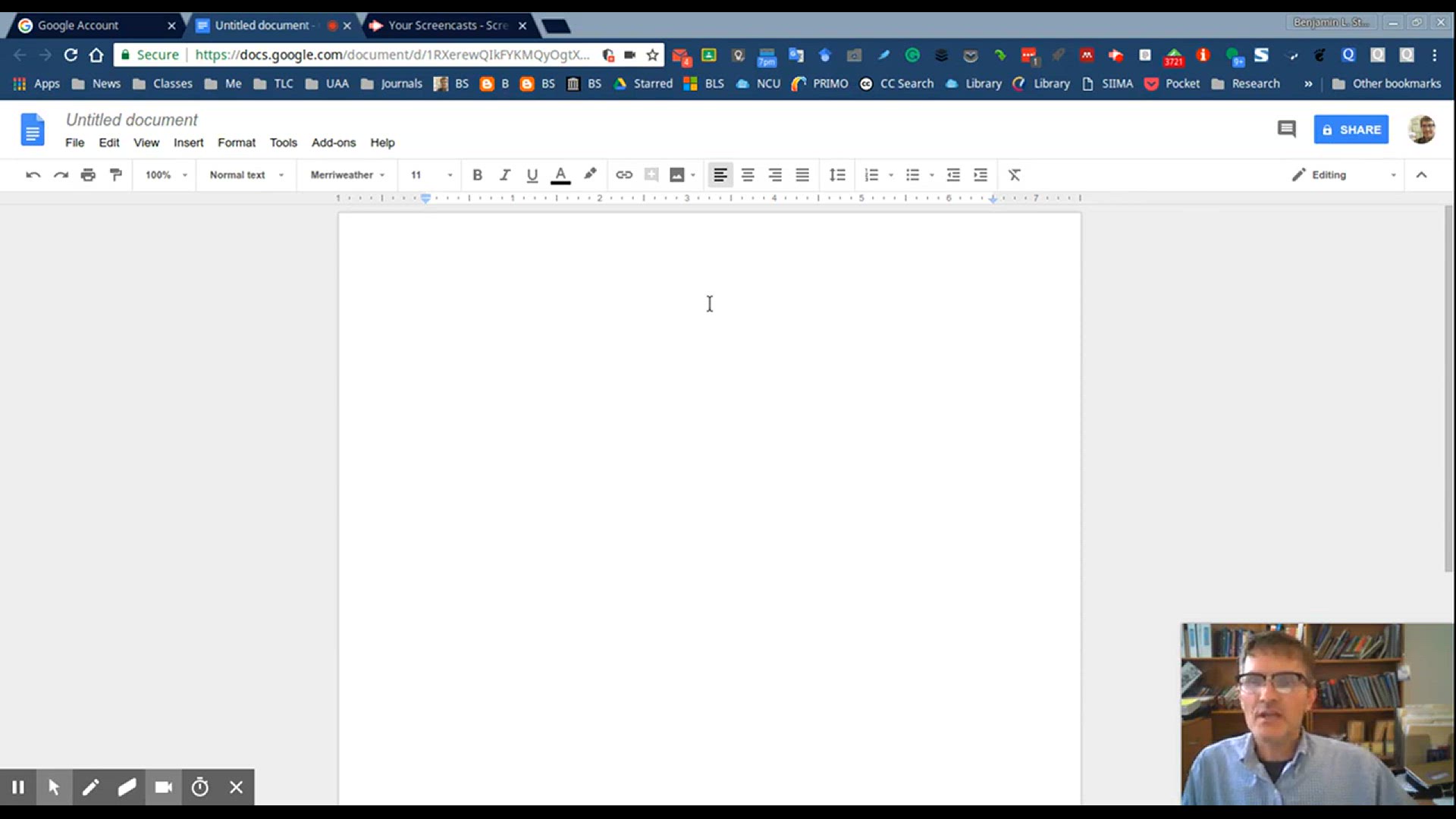This screenshot has height=819, width=1456.
Task: Click the Google Docs home icon
Action: [x=33, y=128]
